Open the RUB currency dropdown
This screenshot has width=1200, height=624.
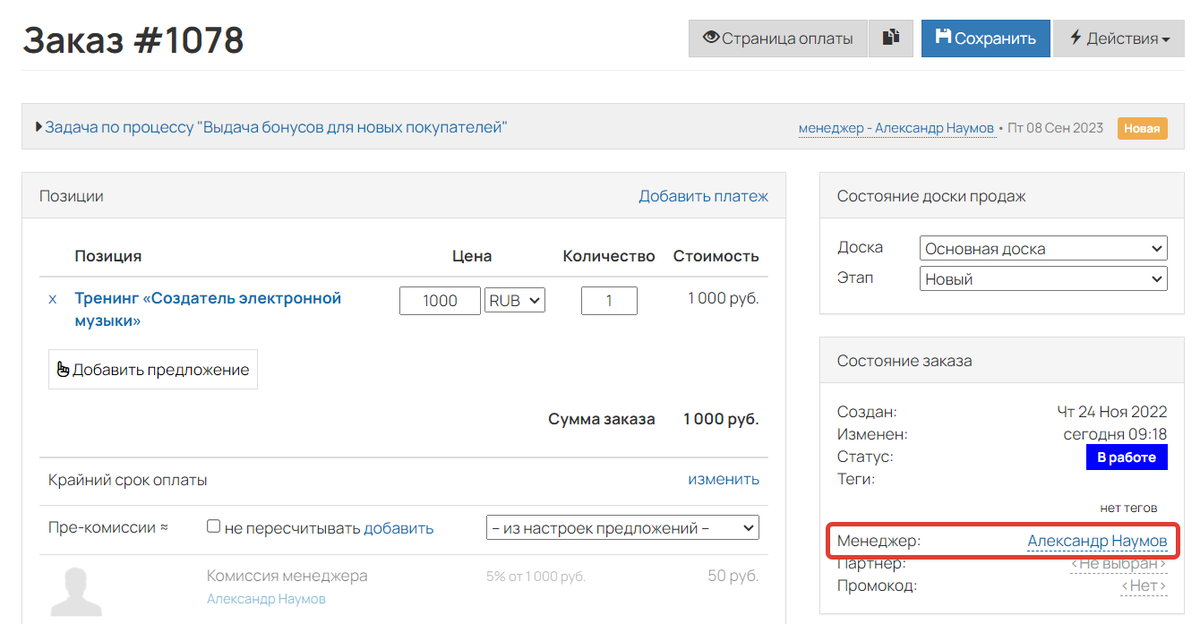point(515,300)
